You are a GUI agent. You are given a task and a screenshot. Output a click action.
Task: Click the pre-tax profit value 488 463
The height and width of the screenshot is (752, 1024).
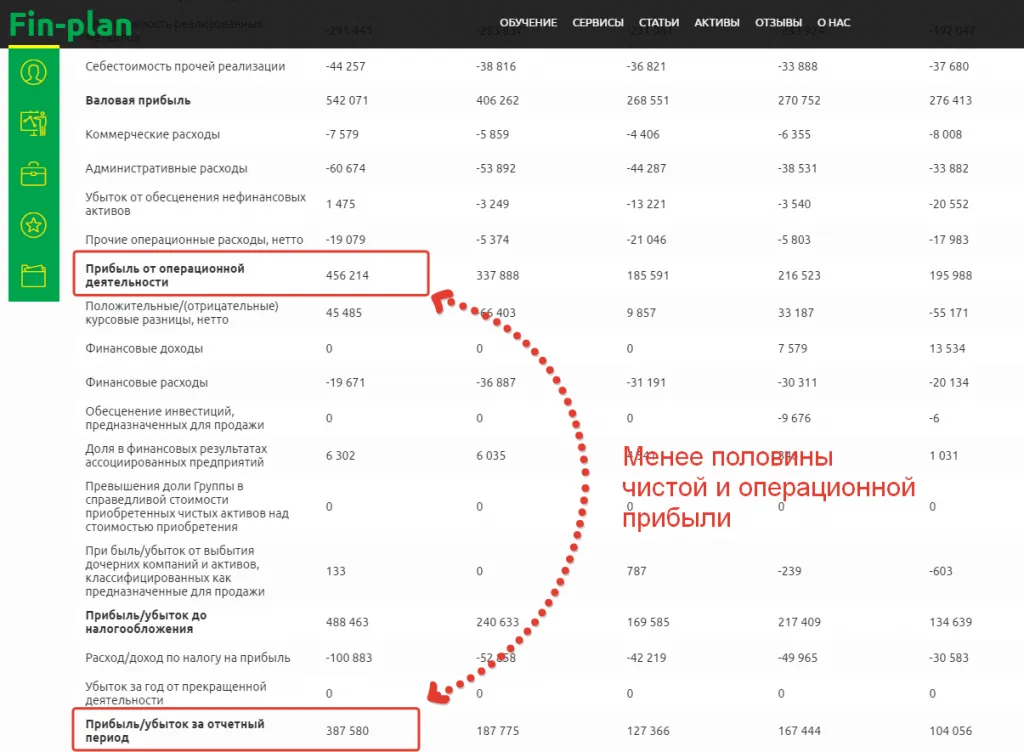click(x=347, y=622)
